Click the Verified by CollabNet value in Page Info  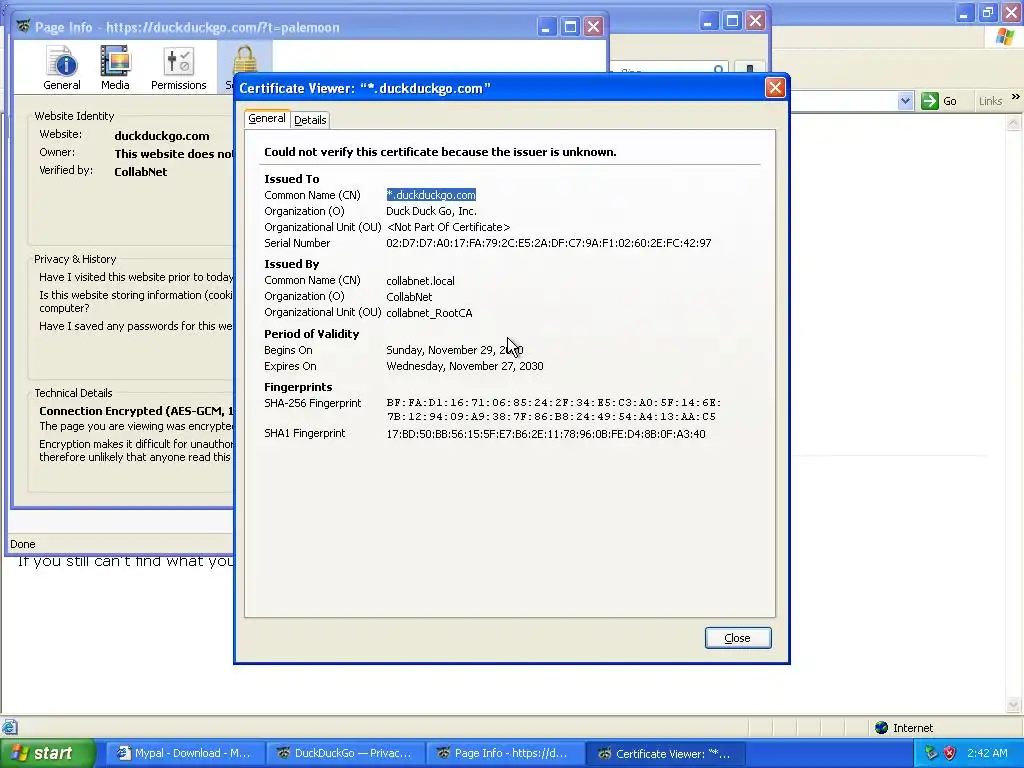140,172
